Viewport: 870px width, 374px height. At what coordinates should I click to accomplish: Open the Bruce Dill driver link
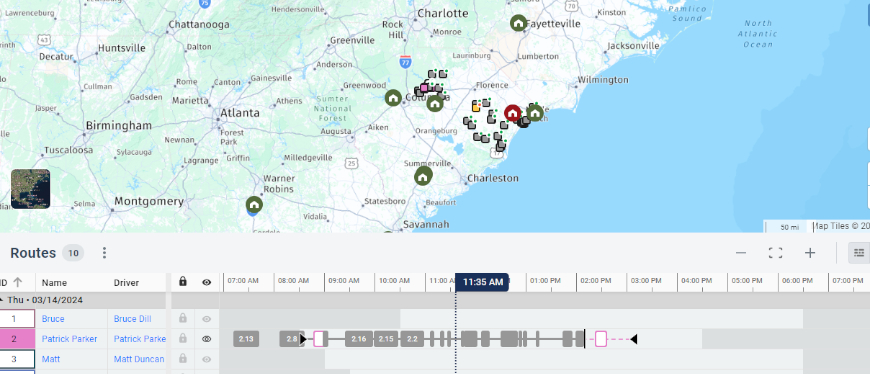tap(132, 319)
